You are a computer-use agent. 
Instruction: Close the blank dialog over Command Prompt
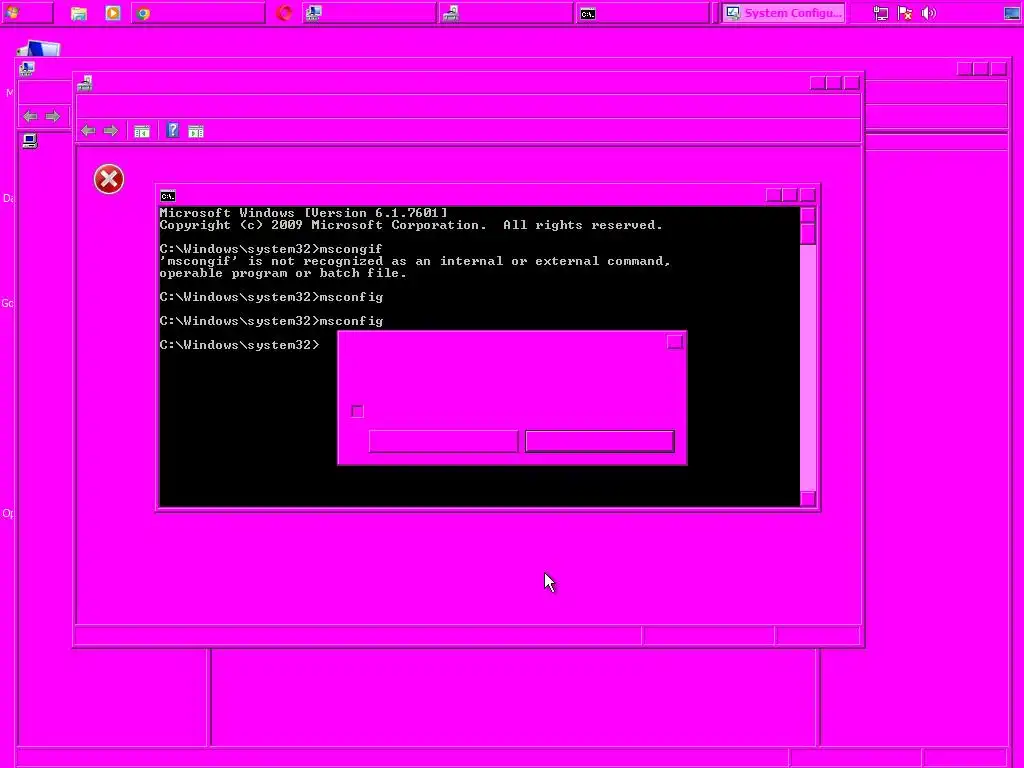click(x=675, y=342)
